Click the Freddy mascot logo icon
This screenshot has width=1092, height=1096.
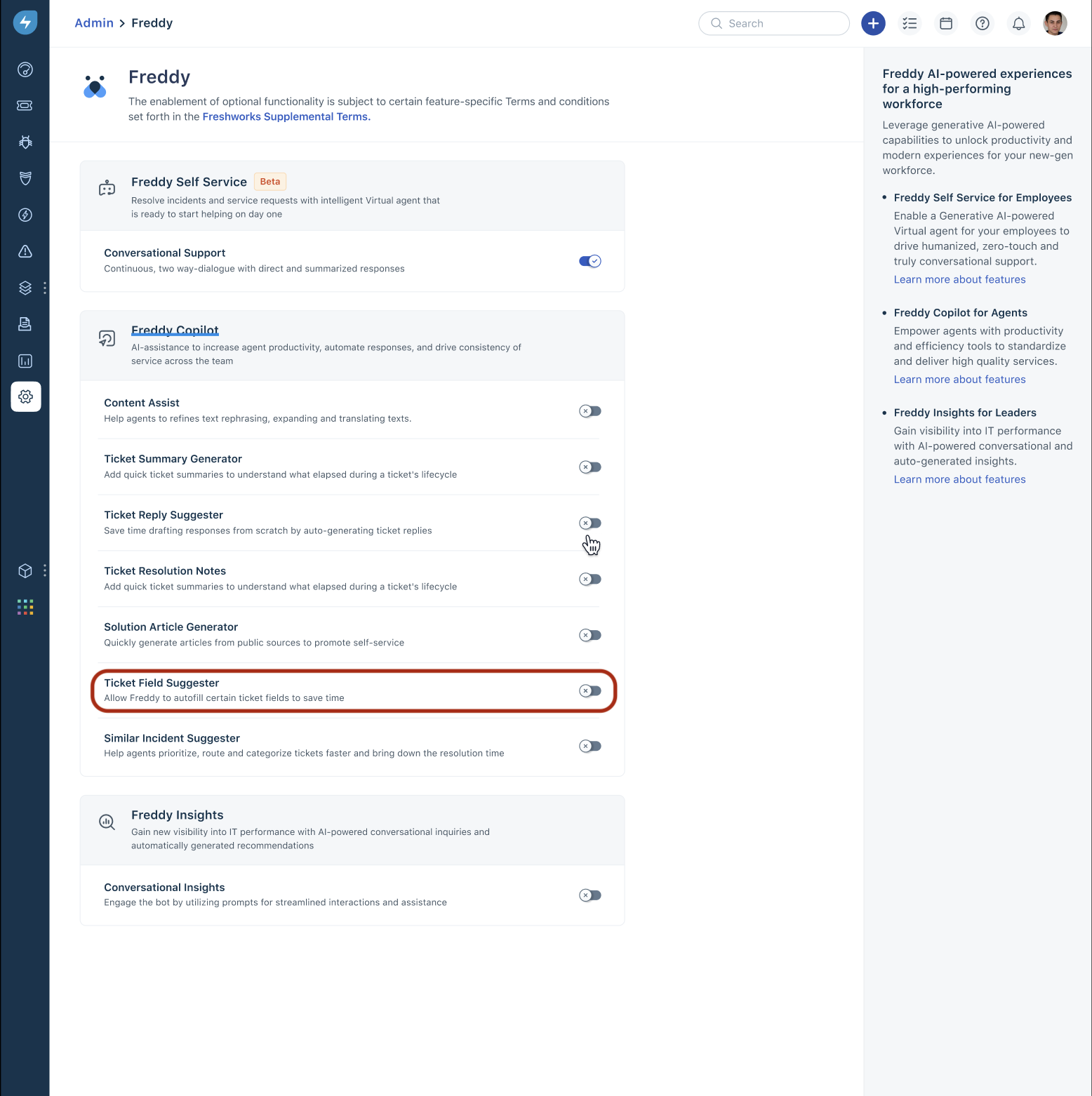95,86
